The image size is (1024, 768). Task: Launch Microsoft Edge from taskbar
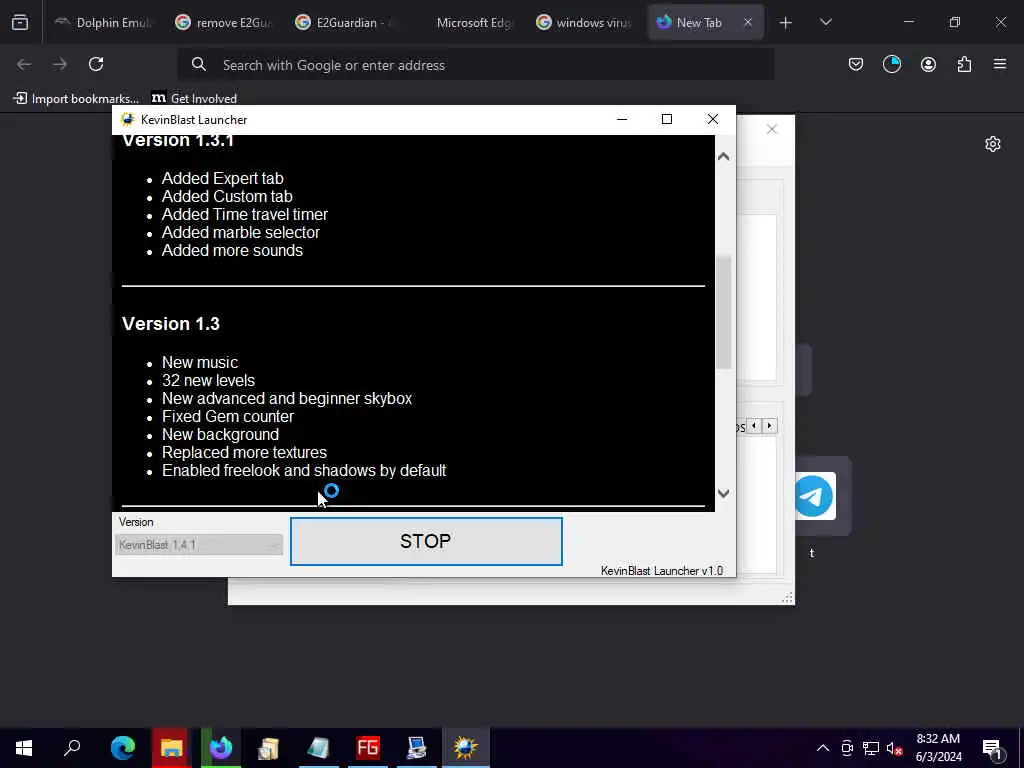(x=122, y=748)
